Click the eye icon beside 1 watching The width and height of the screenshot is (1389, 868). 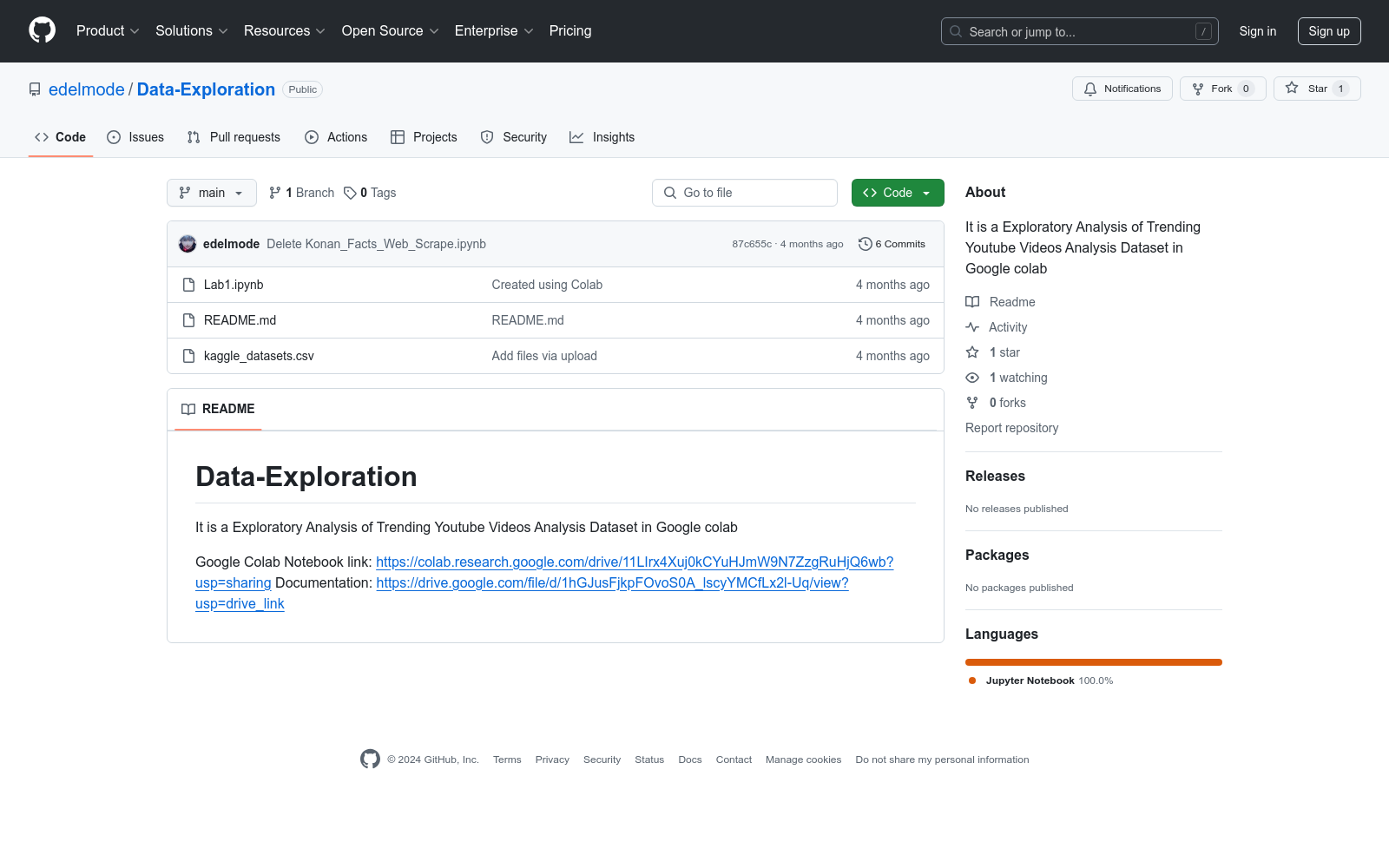[972, 378]
